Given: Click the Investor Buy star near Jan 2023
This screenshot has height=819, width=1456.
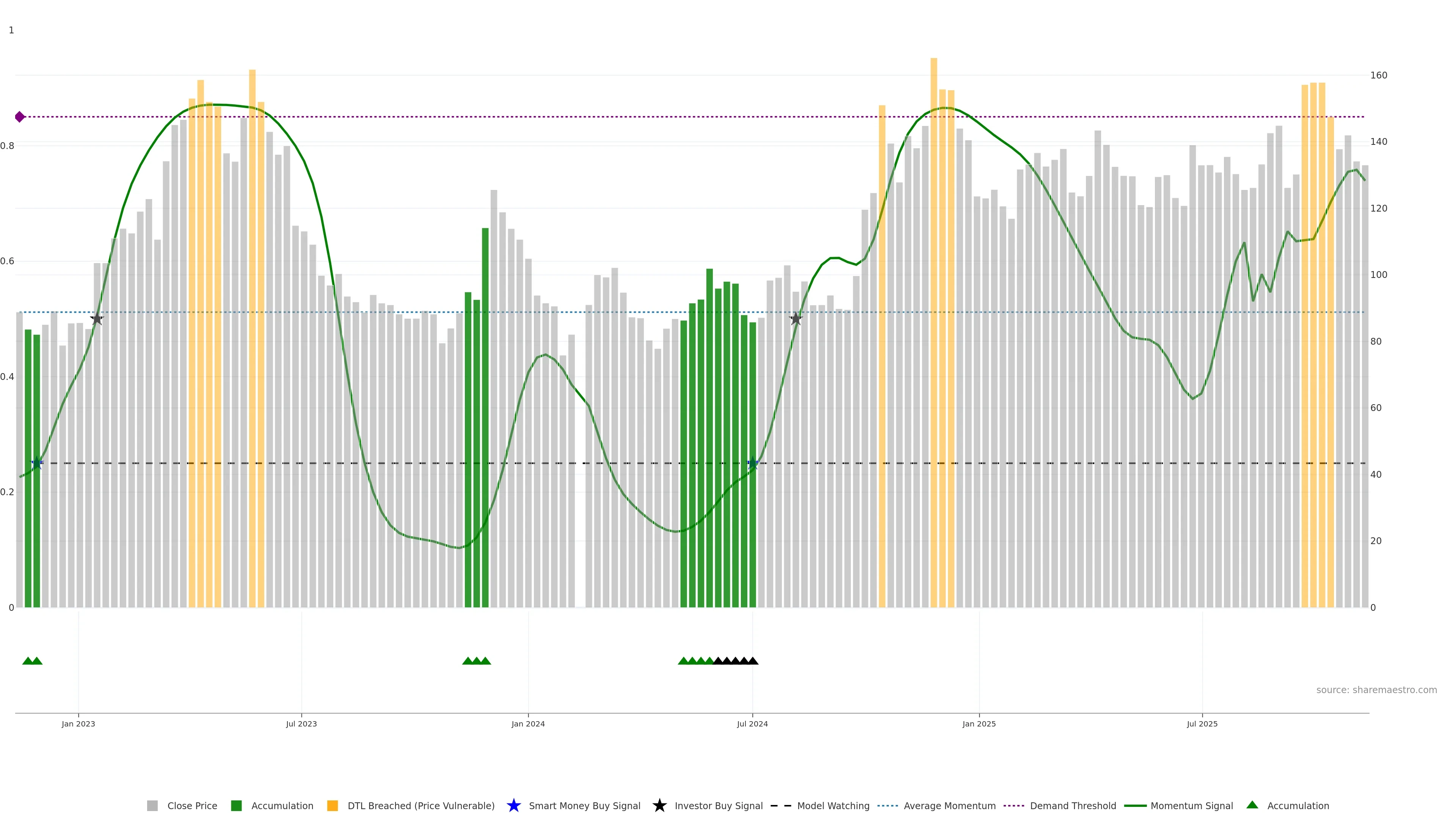Looking at the screenshot, I should point(97,319).
